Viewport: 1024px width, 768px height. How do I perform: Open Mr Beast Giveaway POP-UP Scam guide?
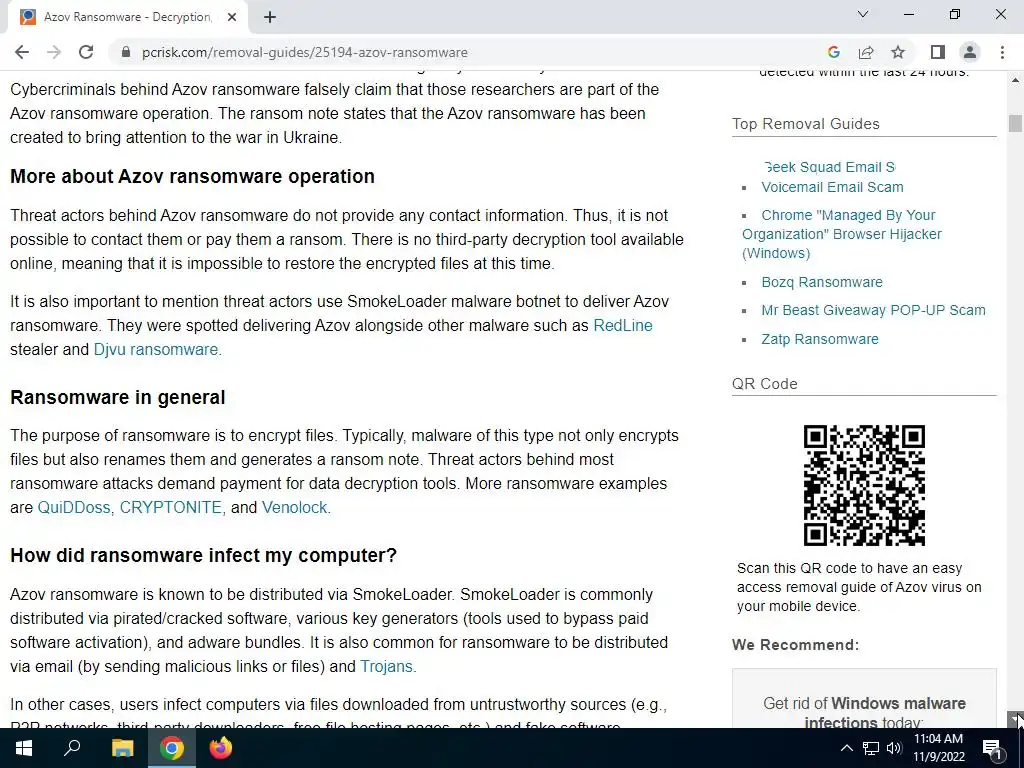(873, 310)
